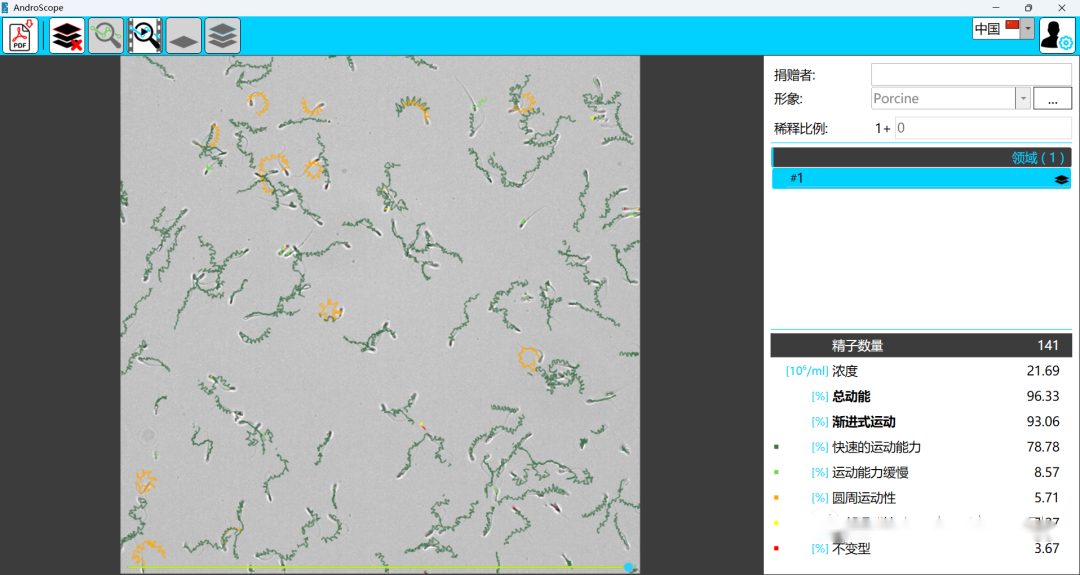Click the 中国 language text
This screenshot has height=575, width=1080.
pos(988,29)
